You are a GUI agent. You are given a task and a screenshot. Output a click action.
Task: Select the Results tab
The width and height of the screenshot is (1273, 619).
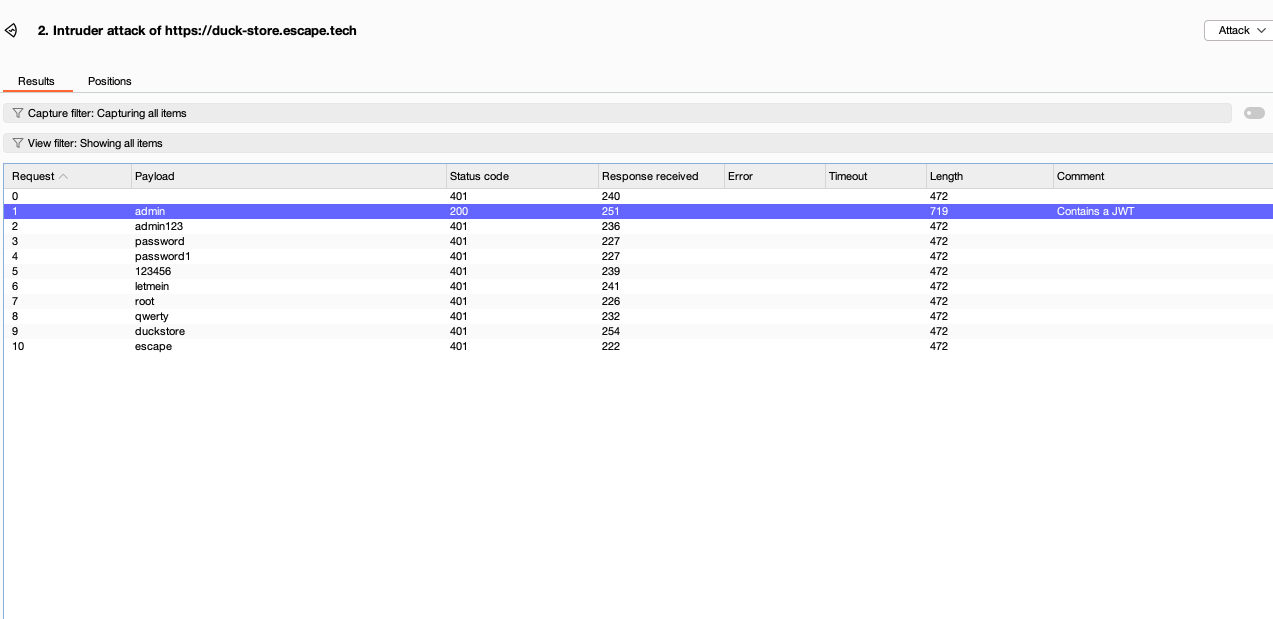pyautogui.click(x=37, y=81)
